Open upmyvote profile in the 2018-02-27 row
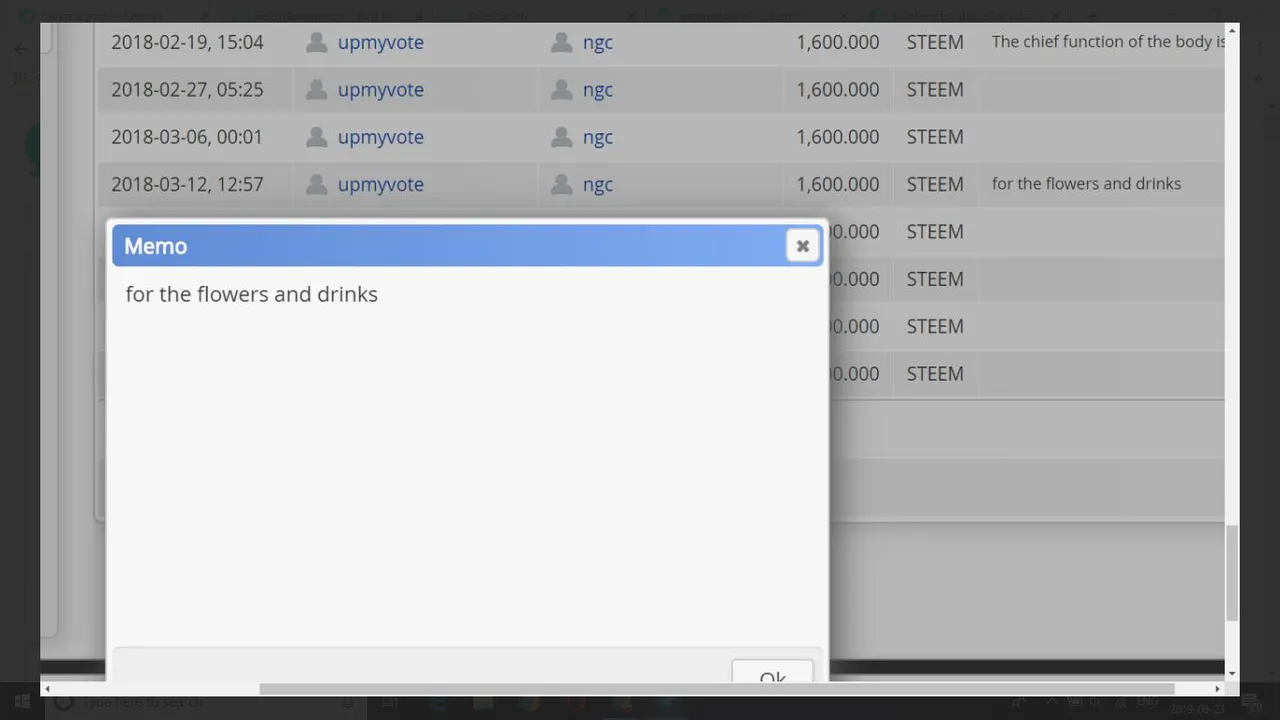1280x720 pixels. [x=381, y=89]
